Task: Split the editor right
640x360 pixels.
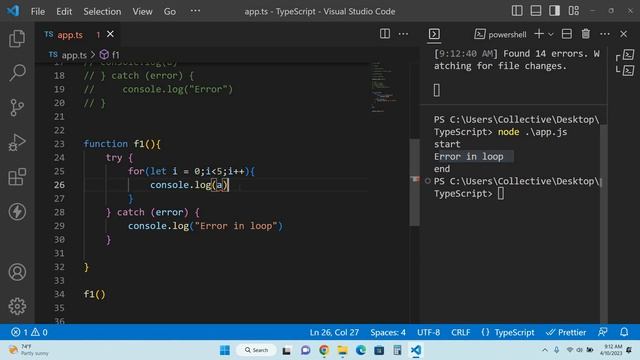Action: pos(384,34)
